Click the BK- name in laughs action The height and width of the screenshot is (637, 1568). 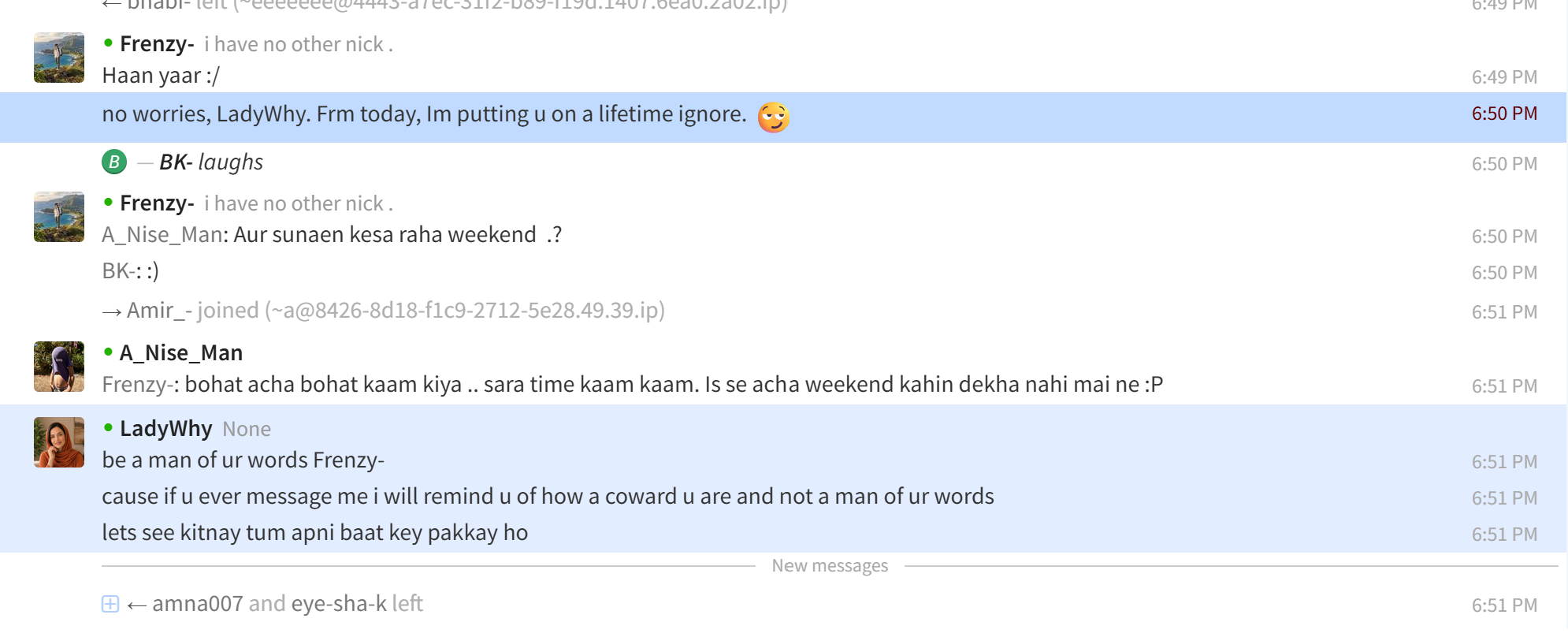[x=176, y=162]
